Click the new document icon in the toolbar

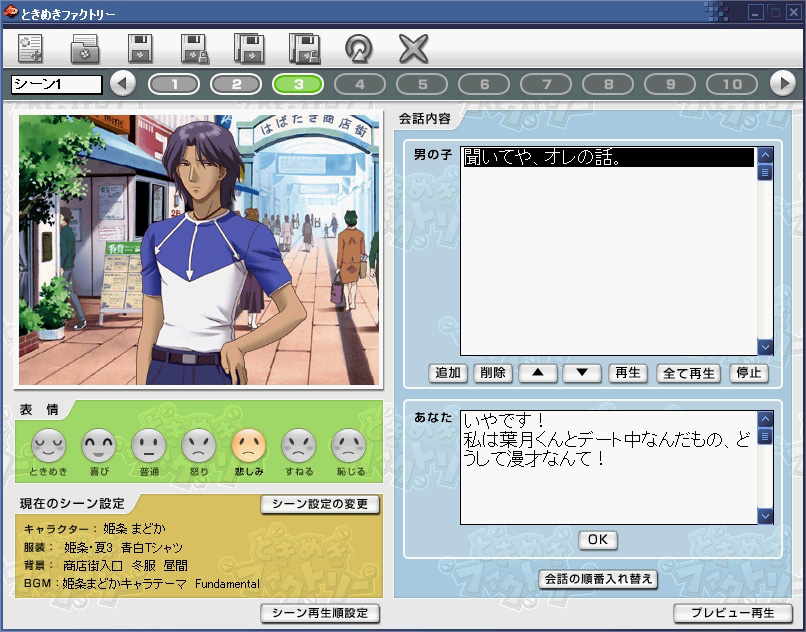tap(31, 48)
